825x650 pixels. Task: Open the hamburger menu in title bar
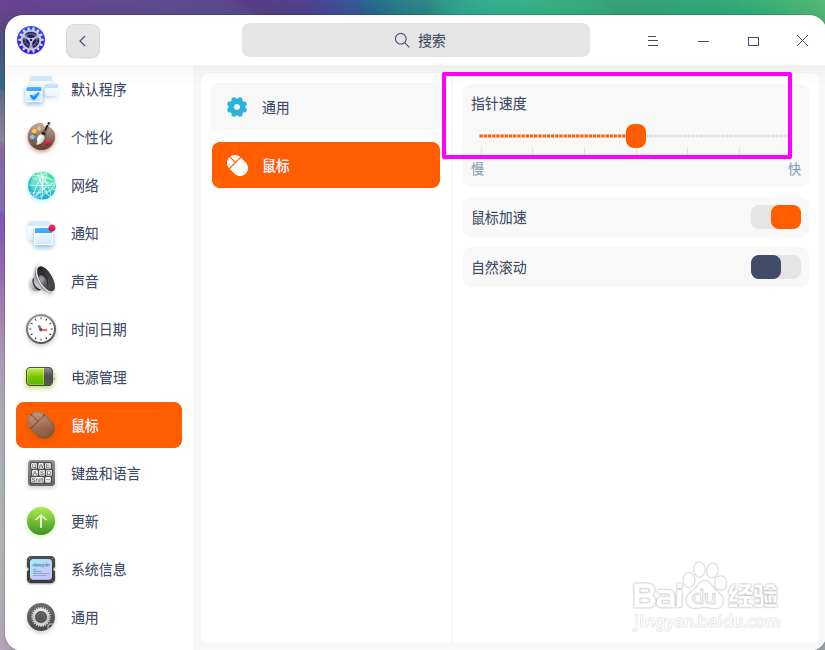point(652,41)
